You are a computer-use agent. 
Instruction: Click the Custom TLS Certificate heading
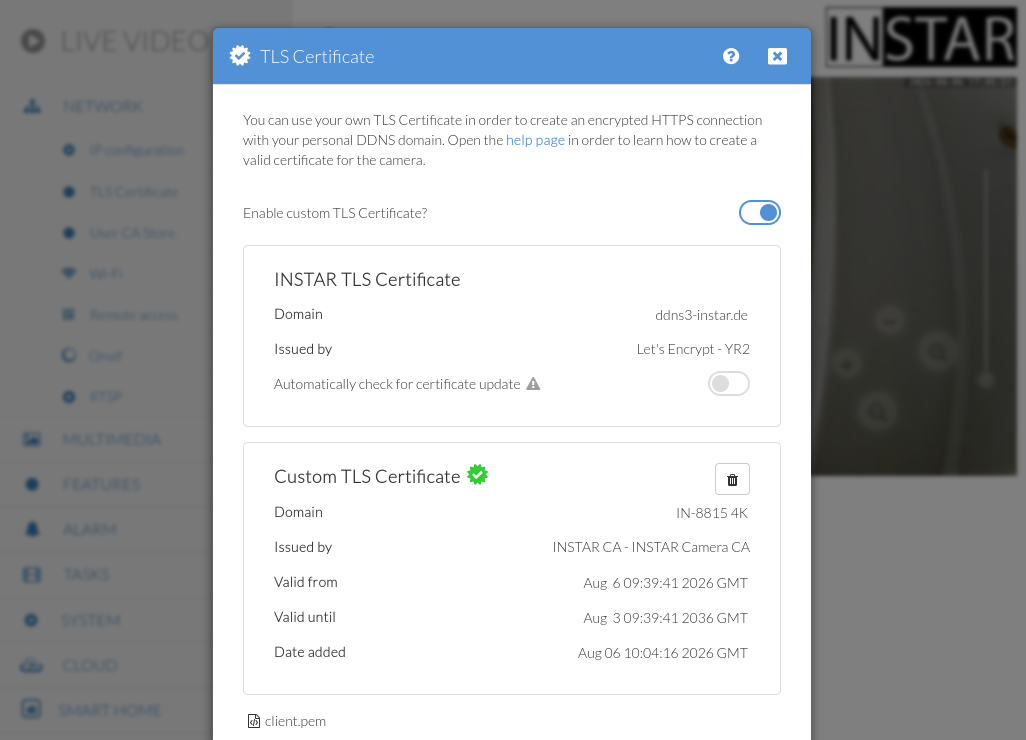(x=367, y=476)
